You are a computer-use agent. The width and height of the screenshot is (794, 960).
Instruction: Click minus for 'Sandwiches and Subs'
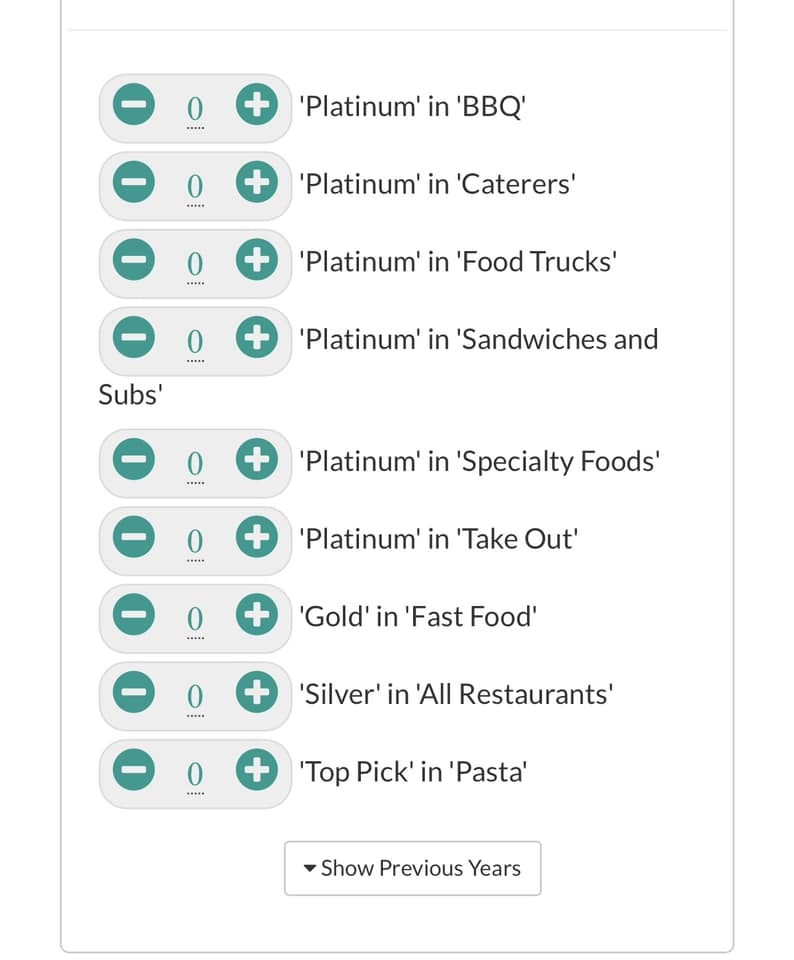133,337
